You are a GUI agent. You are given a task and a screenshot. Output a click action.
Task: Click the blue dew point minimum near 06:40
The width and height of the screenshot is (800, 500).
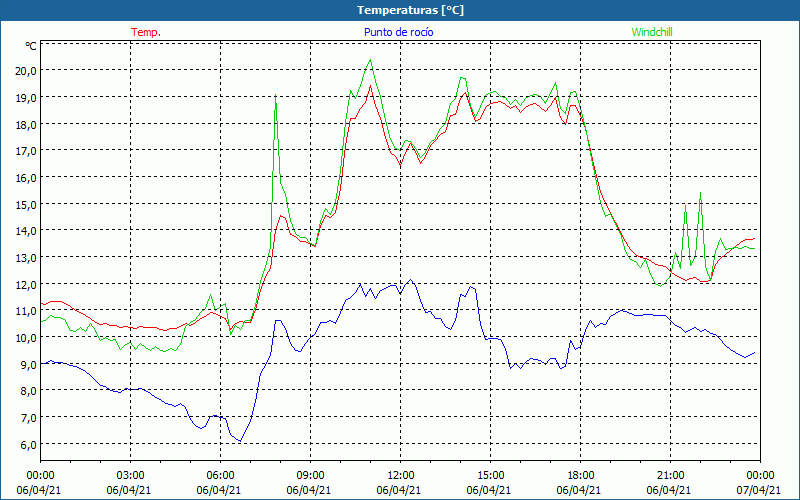(240, 440)
